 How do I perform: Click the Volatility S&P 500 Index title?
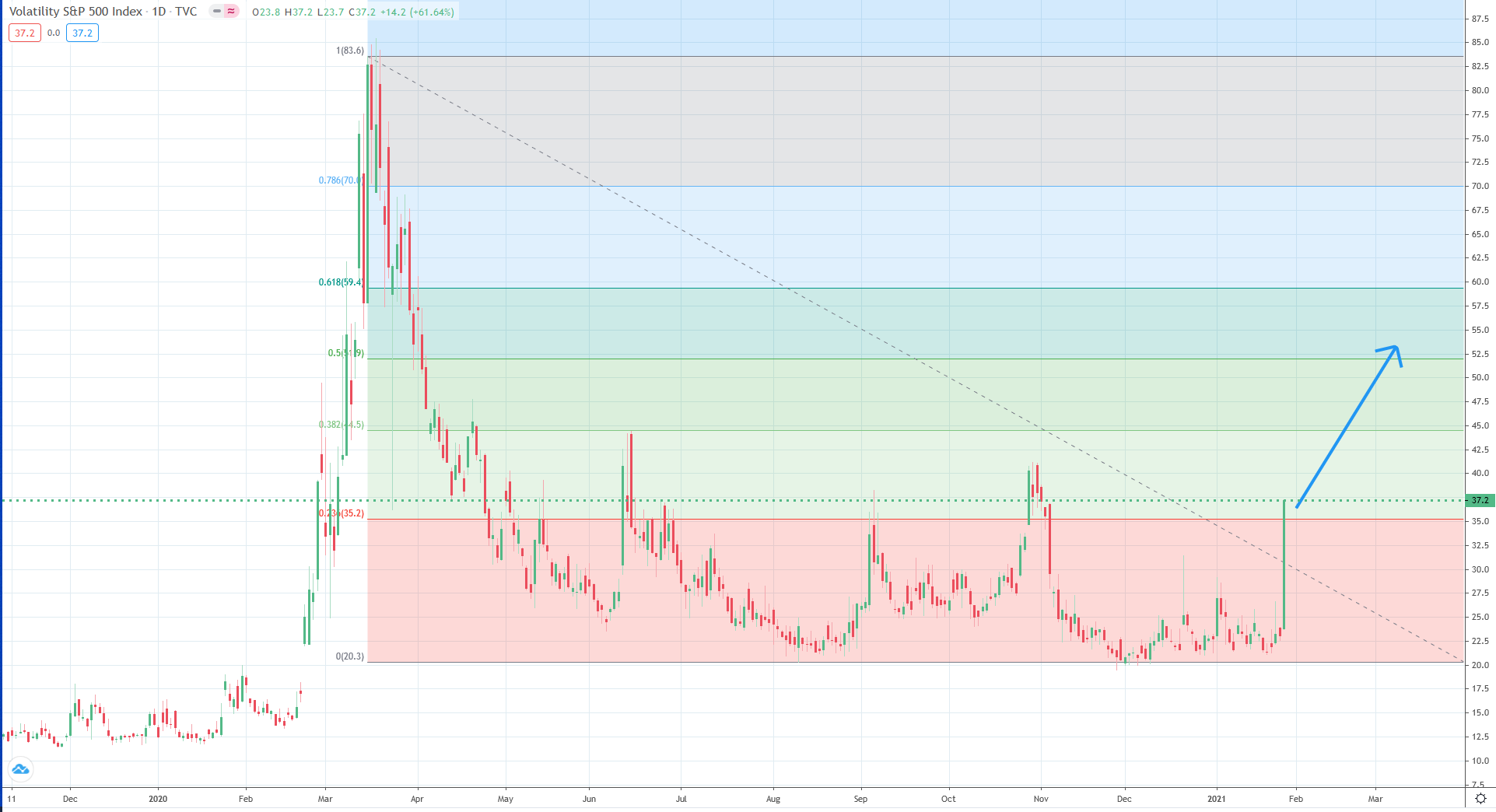click(x=75, y=12)
